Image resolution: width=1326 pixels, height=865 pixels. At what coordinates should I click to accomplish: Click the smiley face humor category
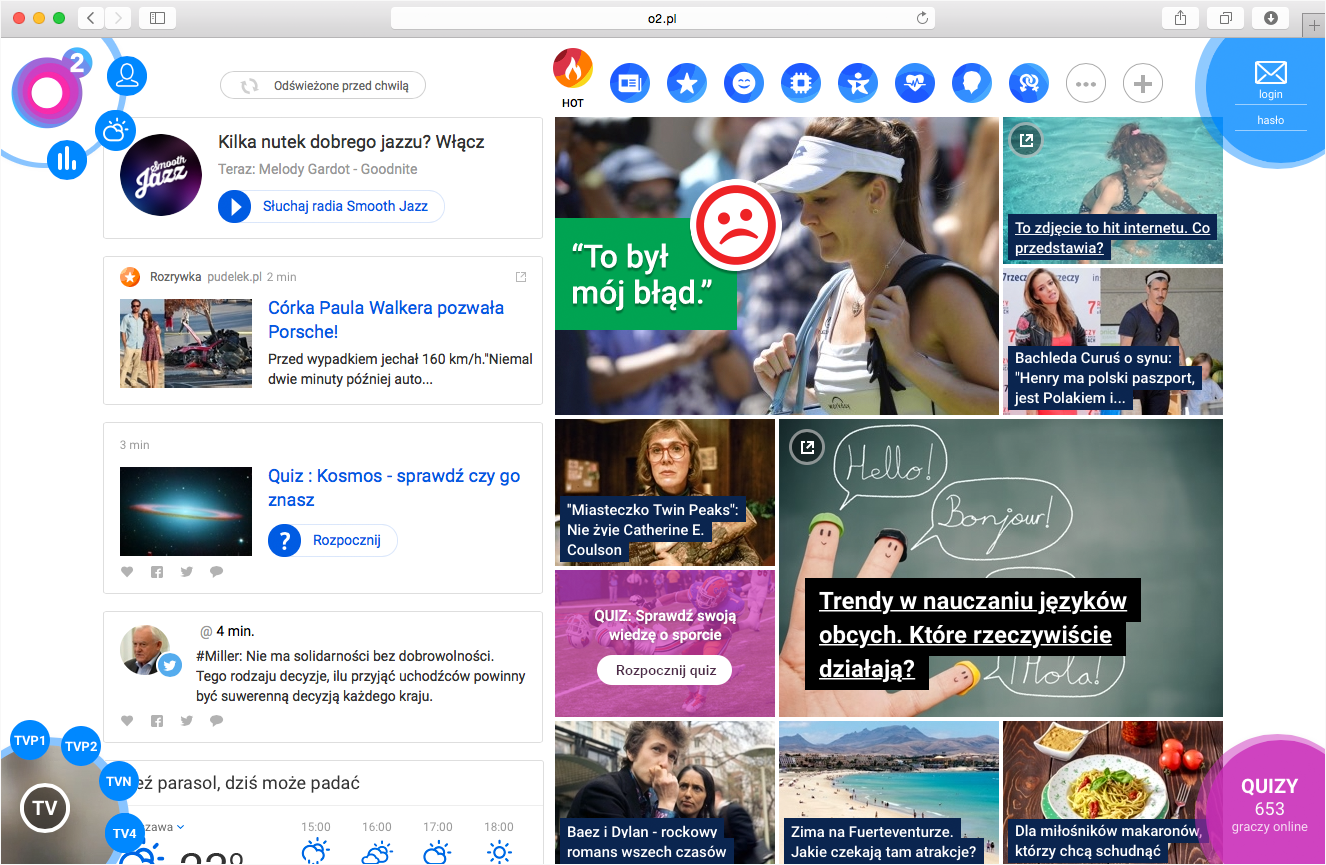point(744,84)
